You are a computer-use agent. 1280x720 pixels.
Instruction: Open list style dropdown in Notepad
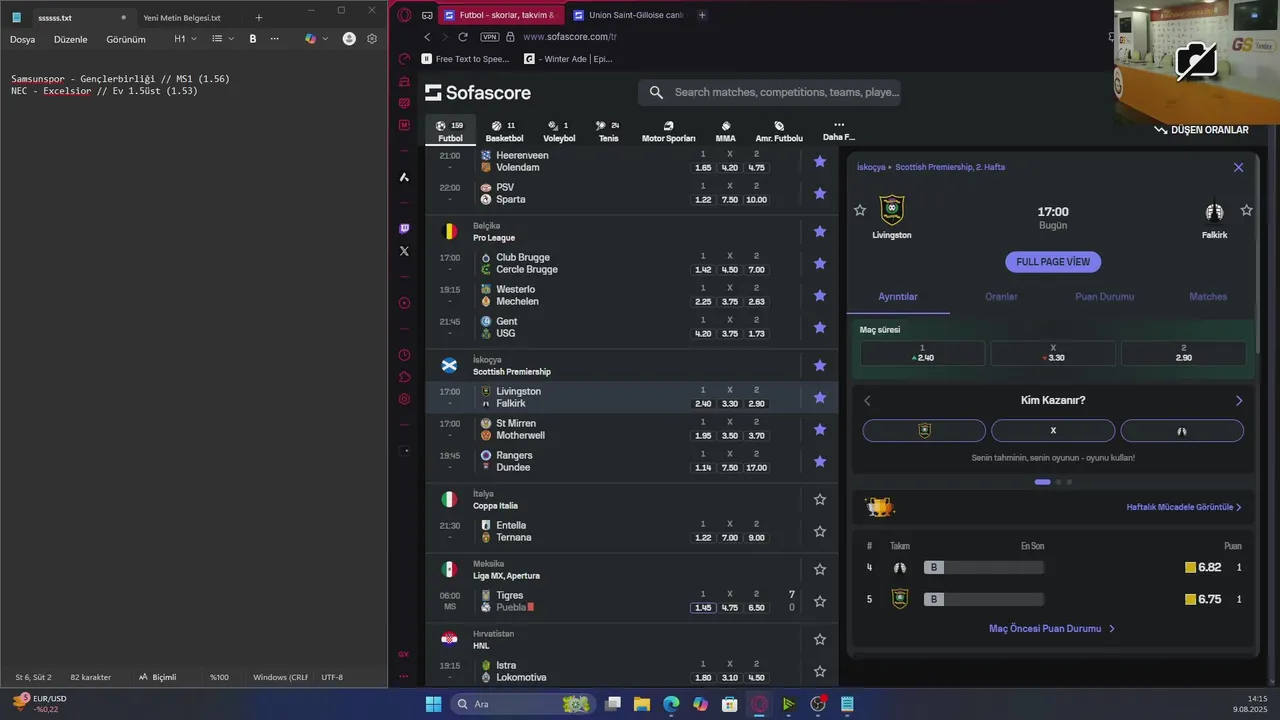tap(223, 39)
